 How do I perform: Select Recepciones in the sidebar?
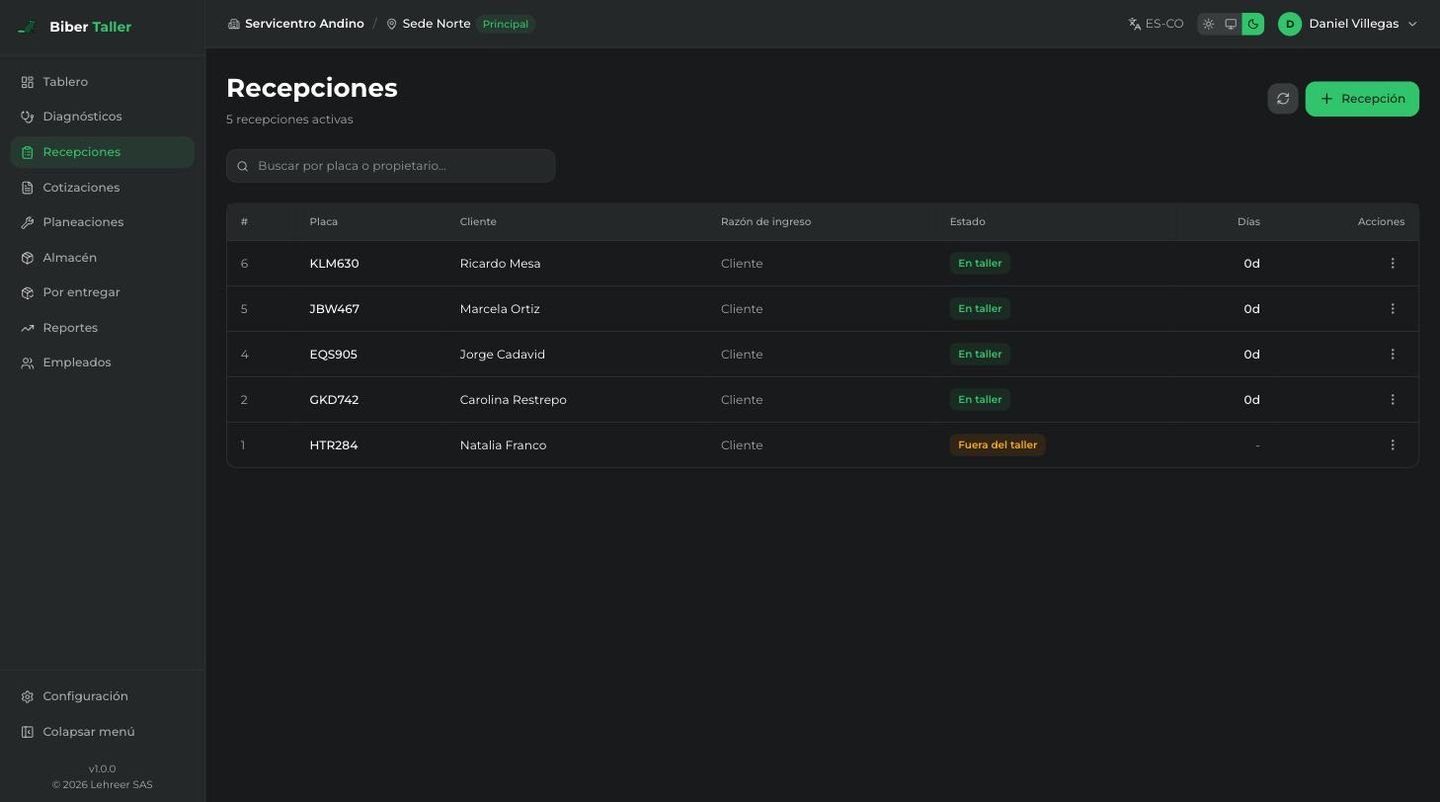pos(102,152)
